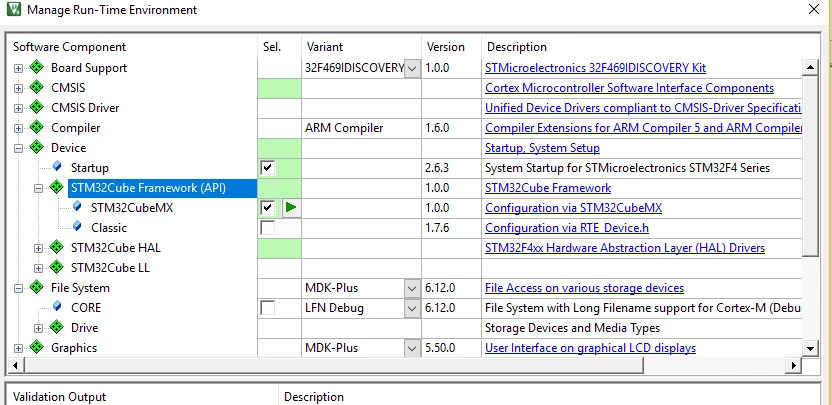
Task: Click the horizontal scrollbar left arrow
Action: (x=15, y=365)
